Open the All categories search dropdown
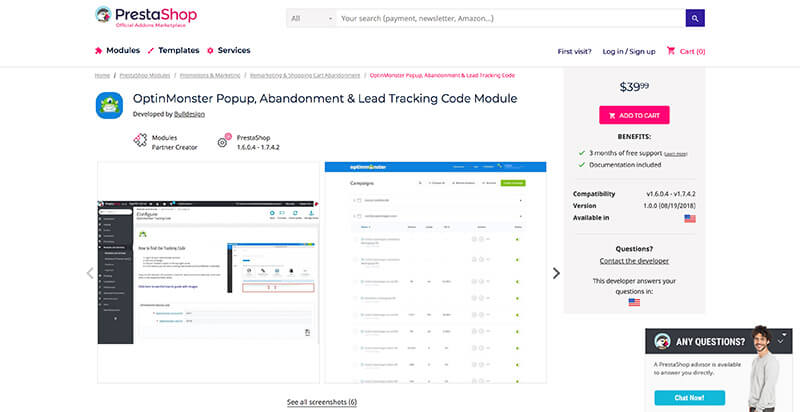The image size is (800, 412). click(x=311, y=18)
